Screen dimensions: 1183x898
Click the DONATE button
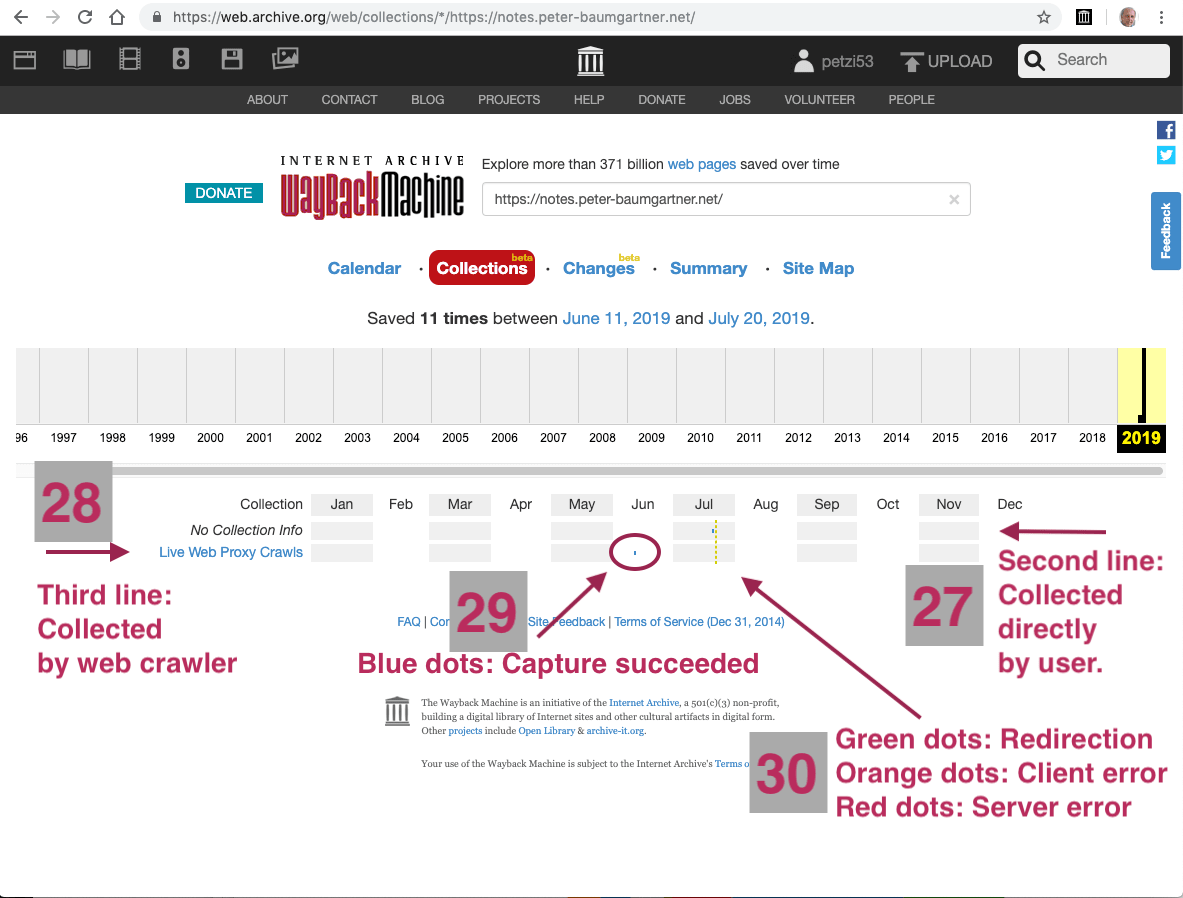click(224, 193)
